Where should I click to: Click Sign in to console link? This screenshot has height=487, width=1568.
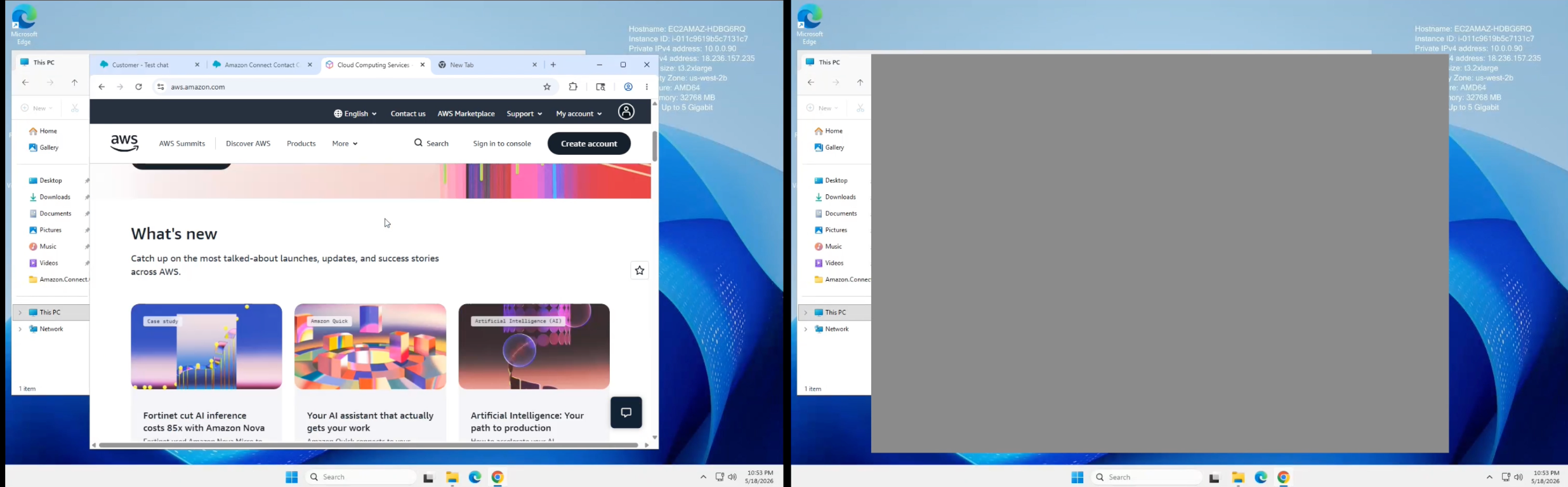point(502,143)
